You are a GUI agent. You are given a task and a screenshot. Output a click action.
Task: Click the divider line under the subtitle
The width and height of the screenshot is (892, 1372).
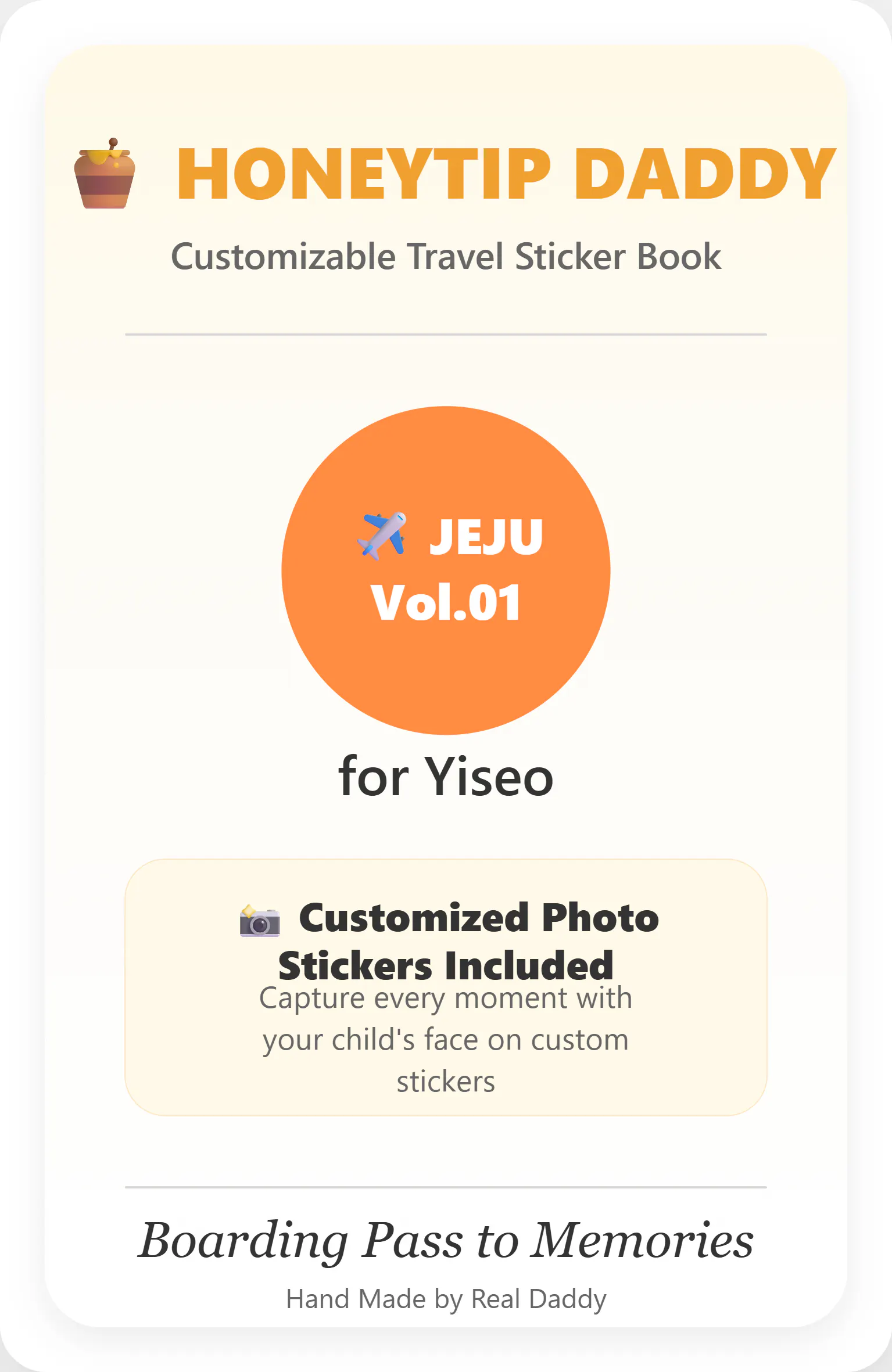(446, 335)
